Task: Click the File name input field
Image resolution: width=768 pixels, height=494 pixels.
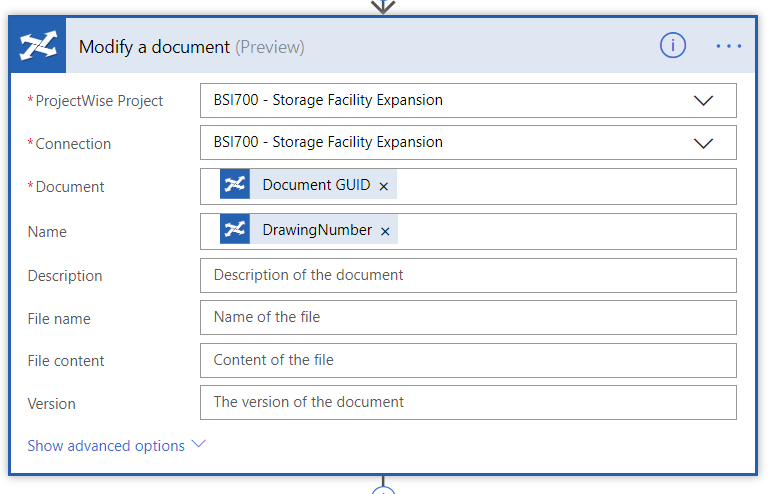Action: coord(468,318)
